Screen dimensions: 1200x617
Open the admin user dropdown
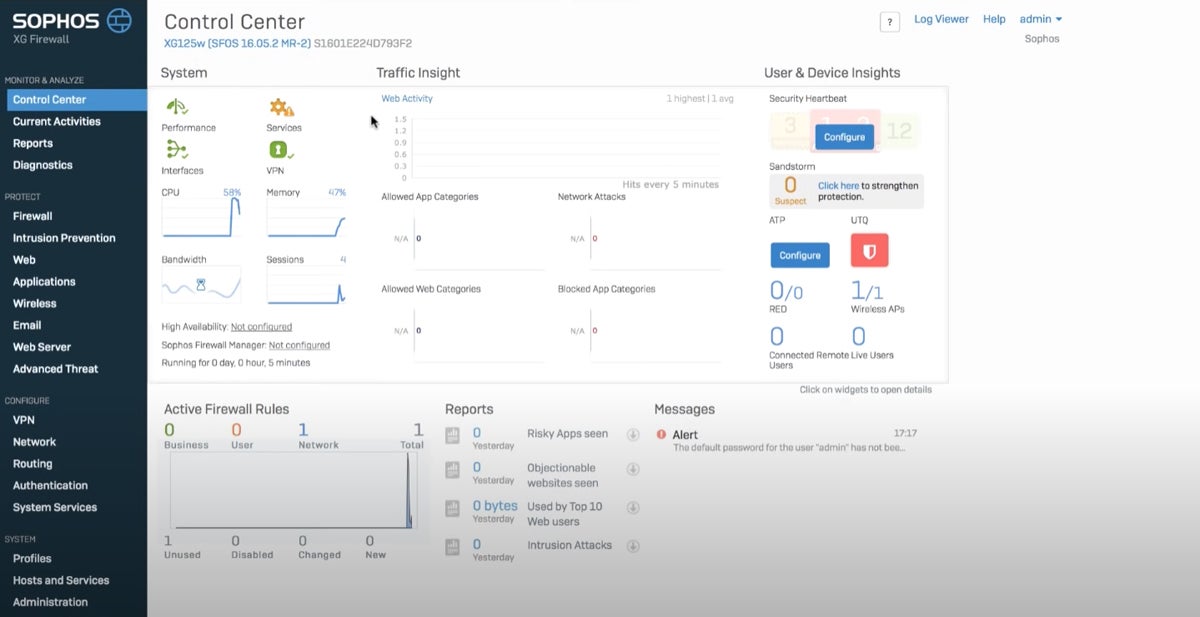pyautogui.click(x=1040, y=19)
